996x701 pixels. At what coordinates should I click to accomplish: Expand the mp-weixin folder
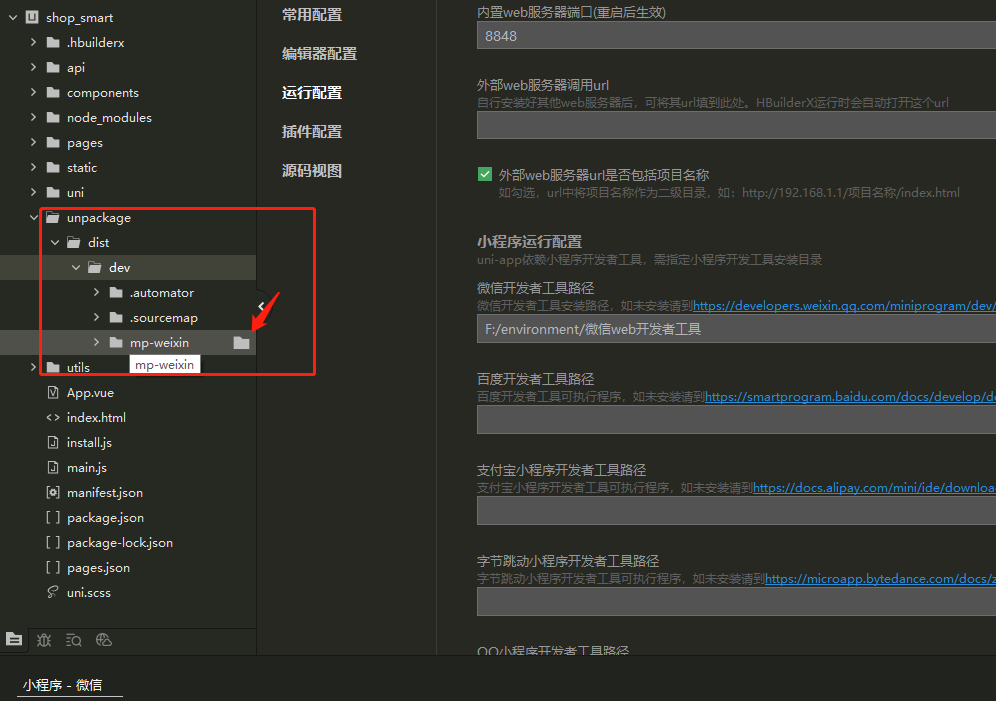point(97,343)
